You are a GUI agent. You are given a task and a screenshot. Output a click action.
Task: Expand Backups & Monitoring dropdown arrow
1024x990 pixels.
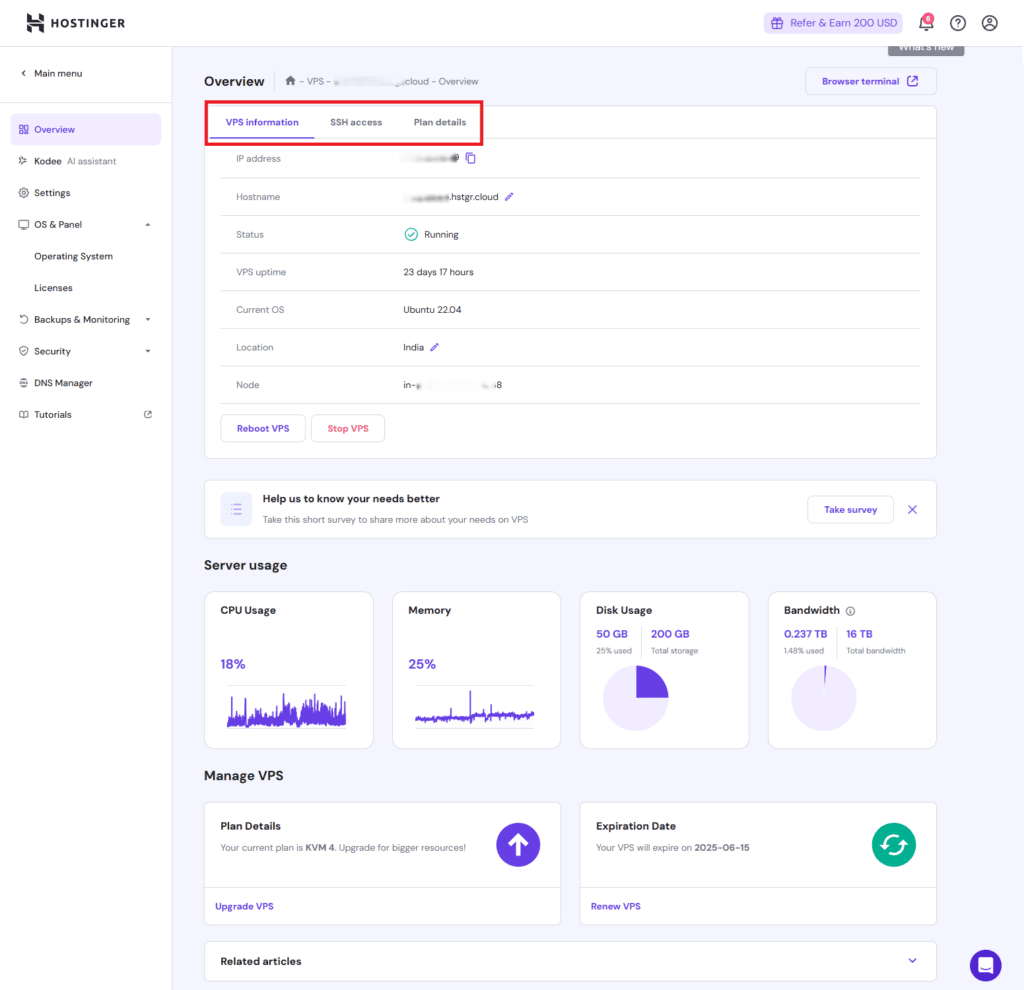point(148,319)
